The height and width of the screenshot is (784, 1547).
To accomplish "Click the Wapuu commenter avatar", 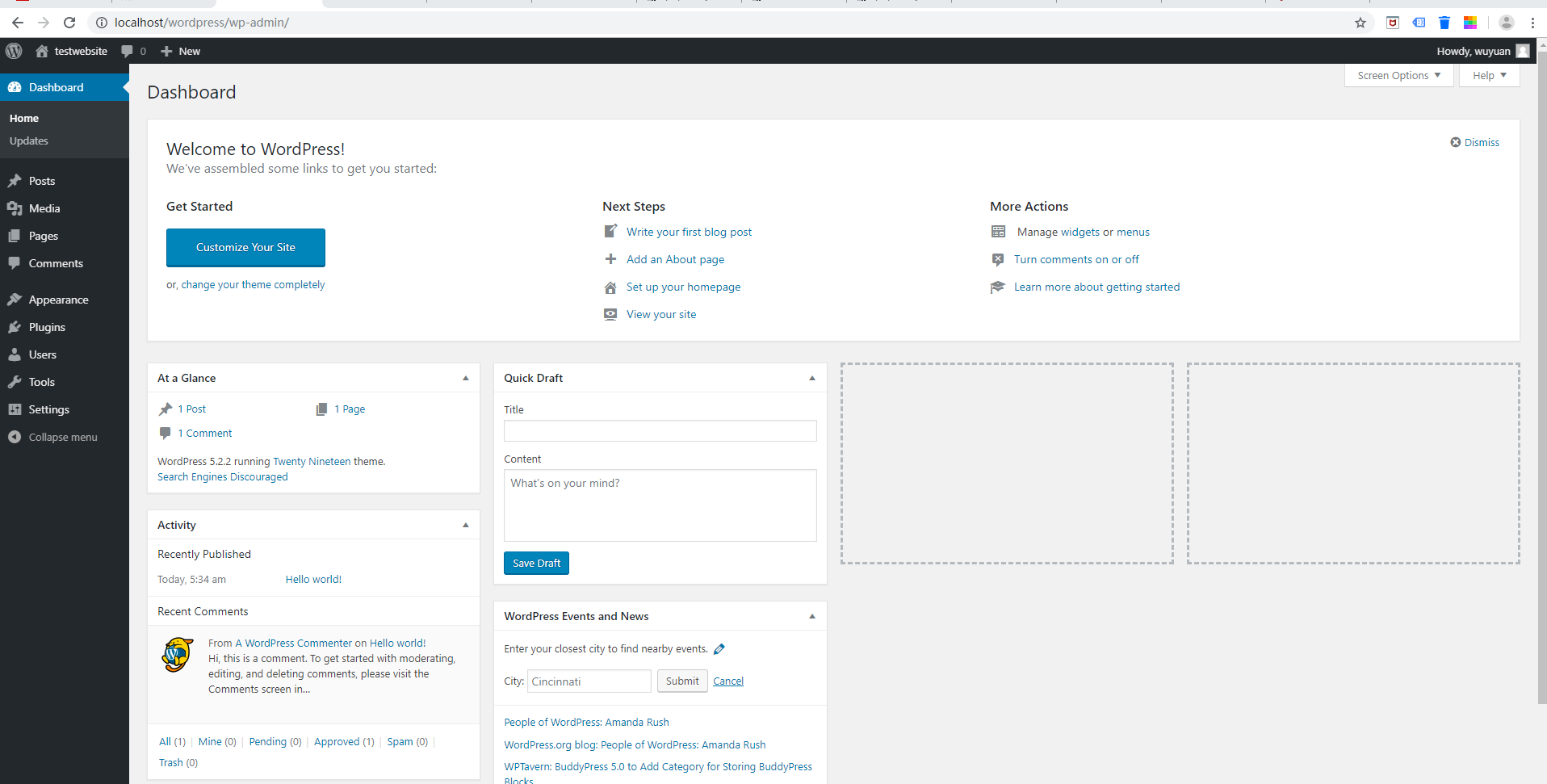I will point(178,655).
